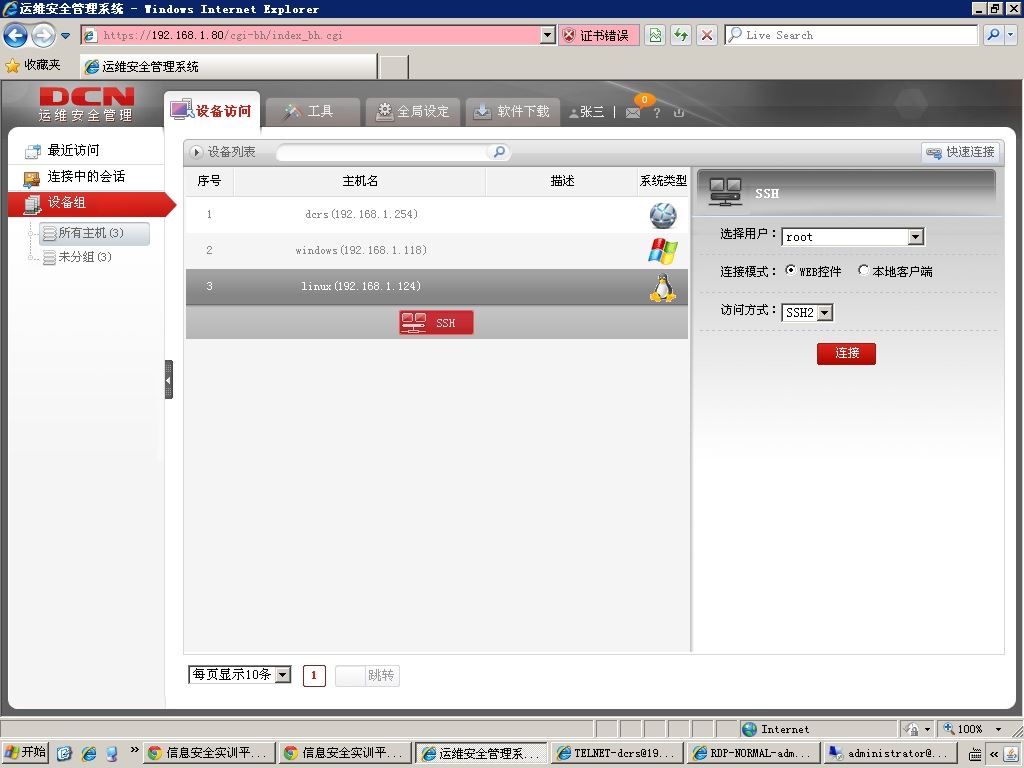Viewport: 1024px width, 768px height.
Task: Open the search provider dropdown arrow
Action: tap(1010, 35)
